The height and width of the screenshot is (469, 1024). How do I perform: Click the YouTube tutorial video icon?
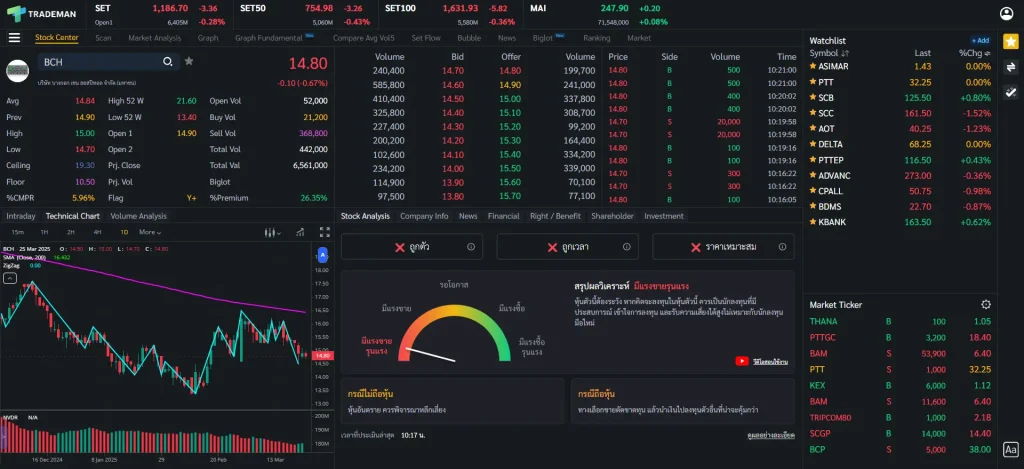(743, 361)
